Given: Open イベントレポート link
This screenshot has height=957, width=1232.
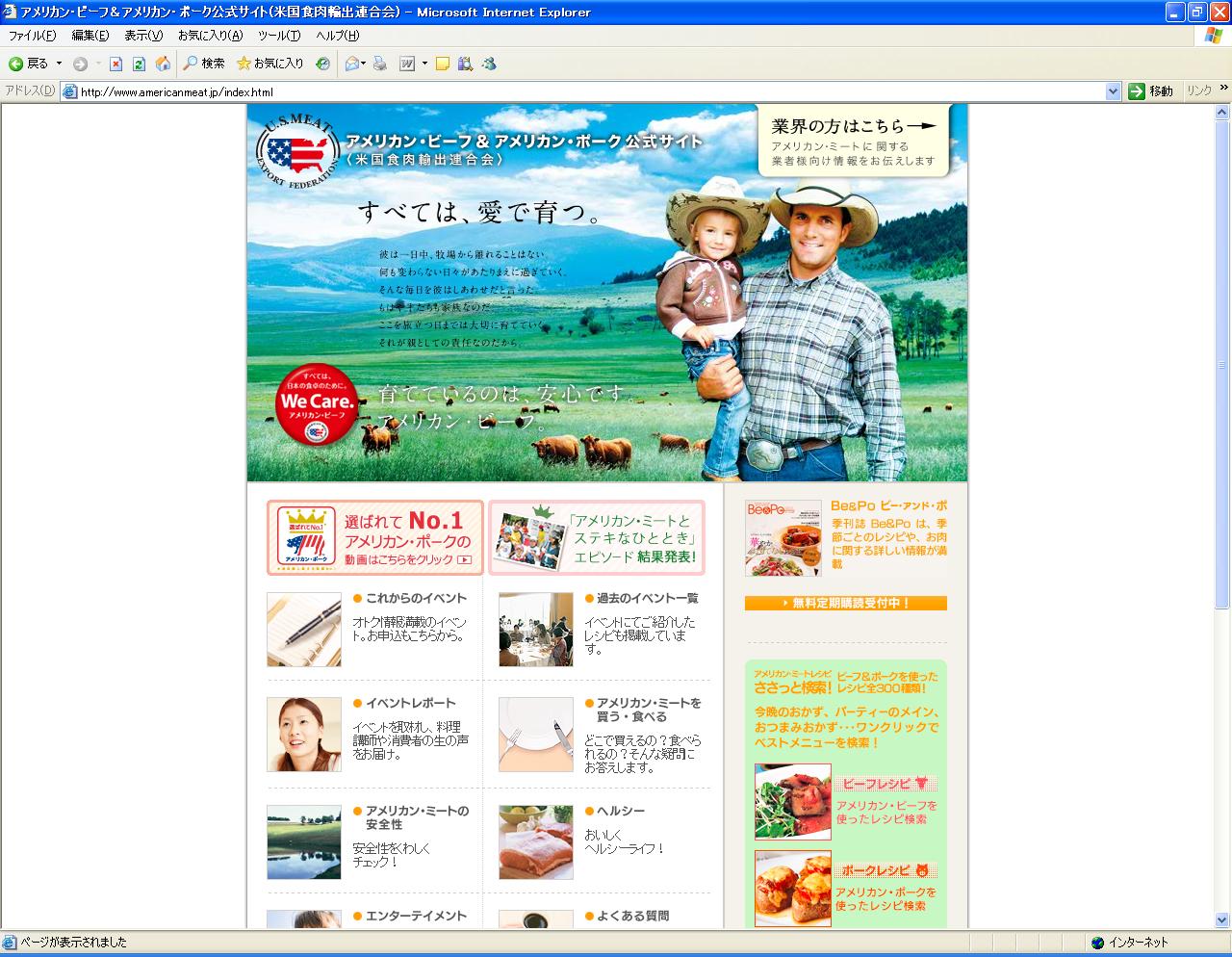Looking at the screenshot, I should click(x=410, y=703).
